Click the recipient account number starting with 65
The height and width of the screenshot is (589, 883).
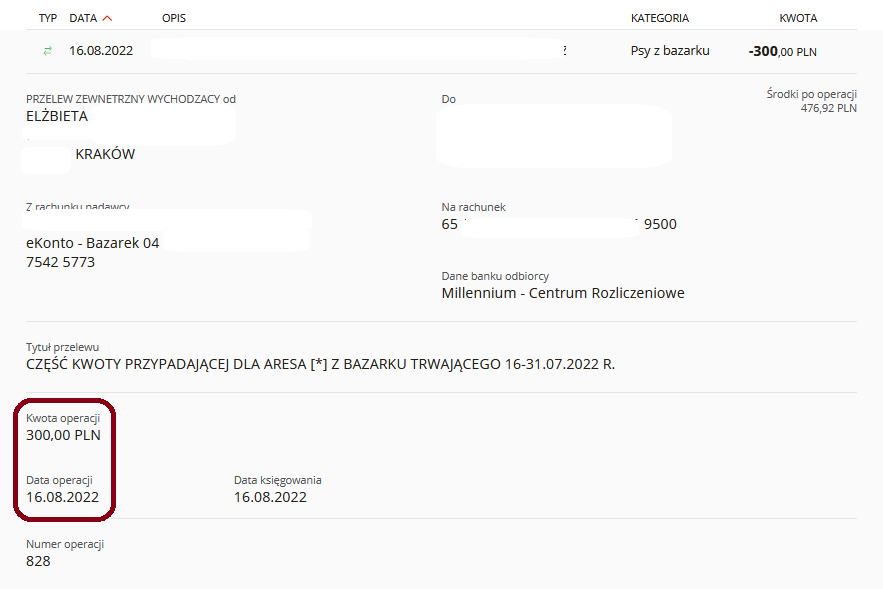(559, 224)
